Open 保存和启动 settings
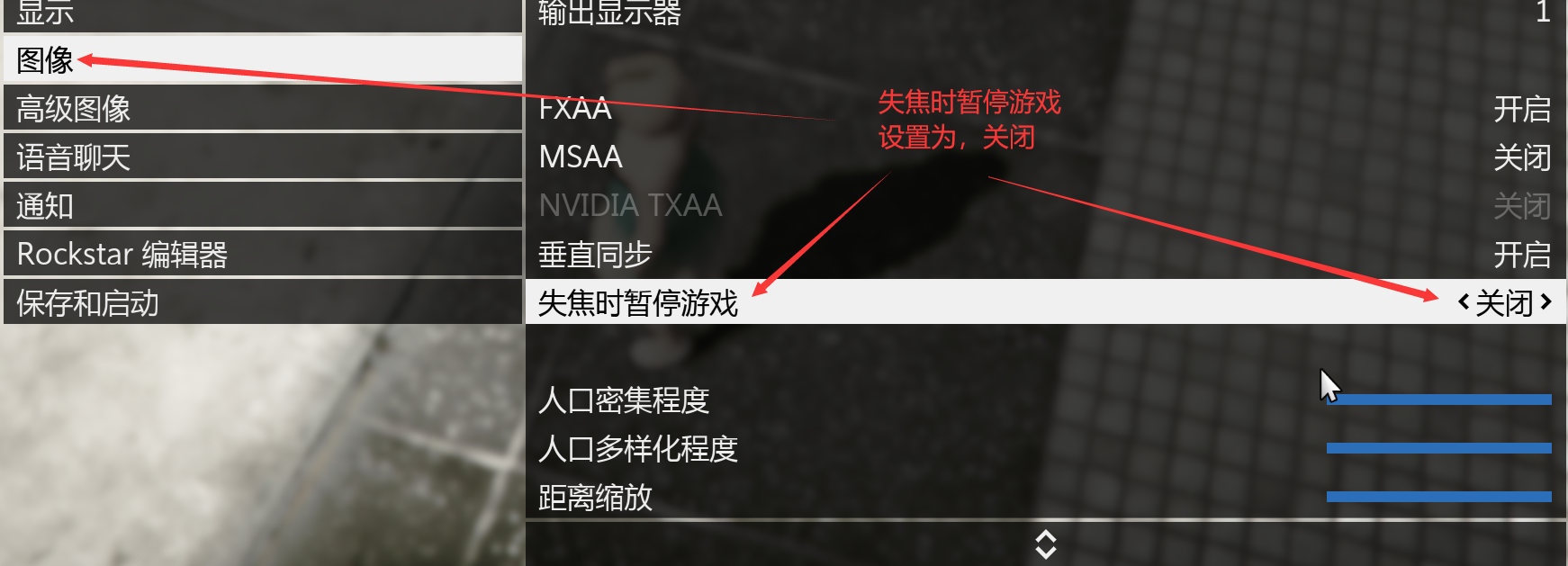This screenshot has height=566, width=1568. (x=263, y=302)
